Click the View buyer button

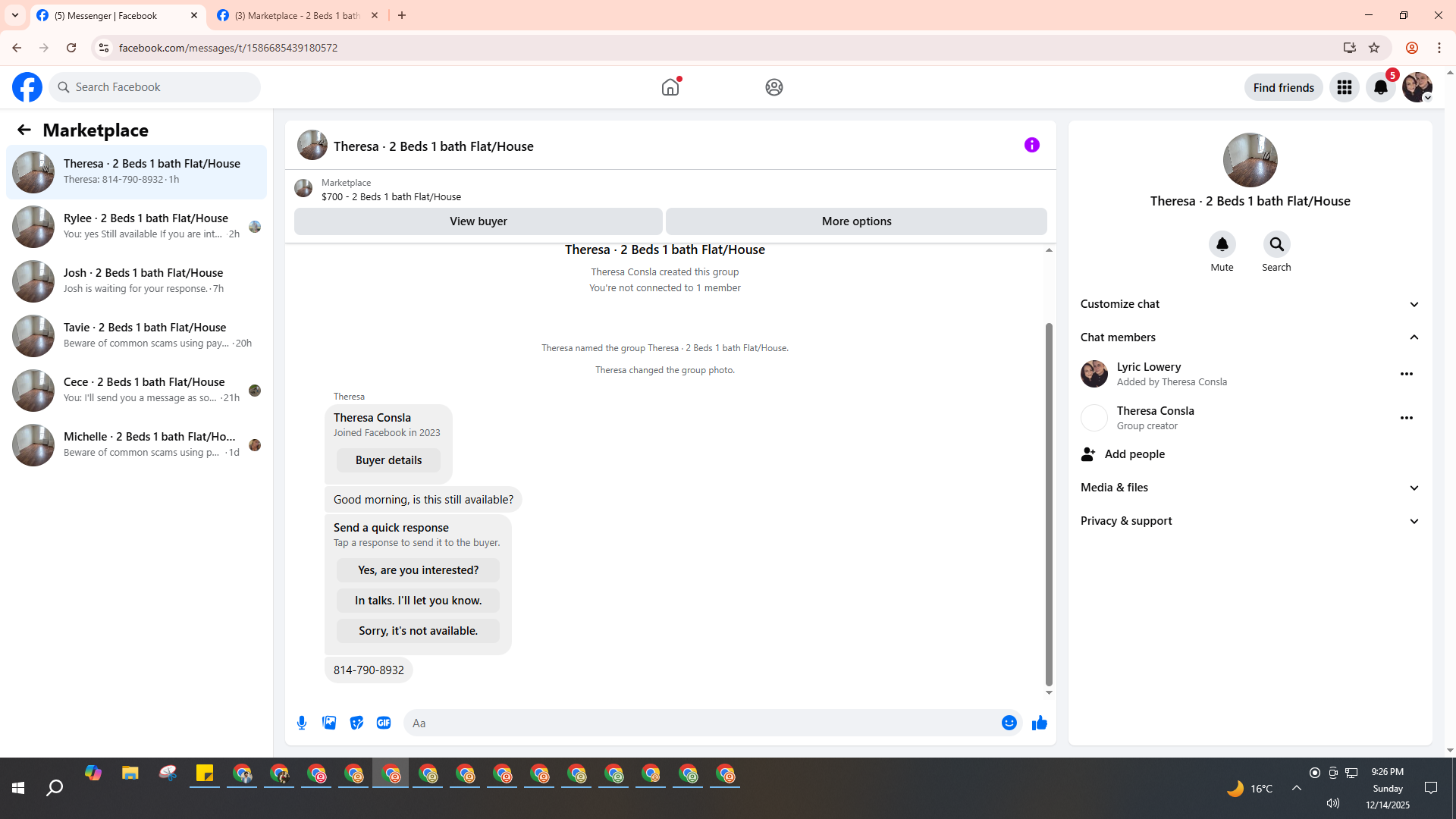coord(478,221)
